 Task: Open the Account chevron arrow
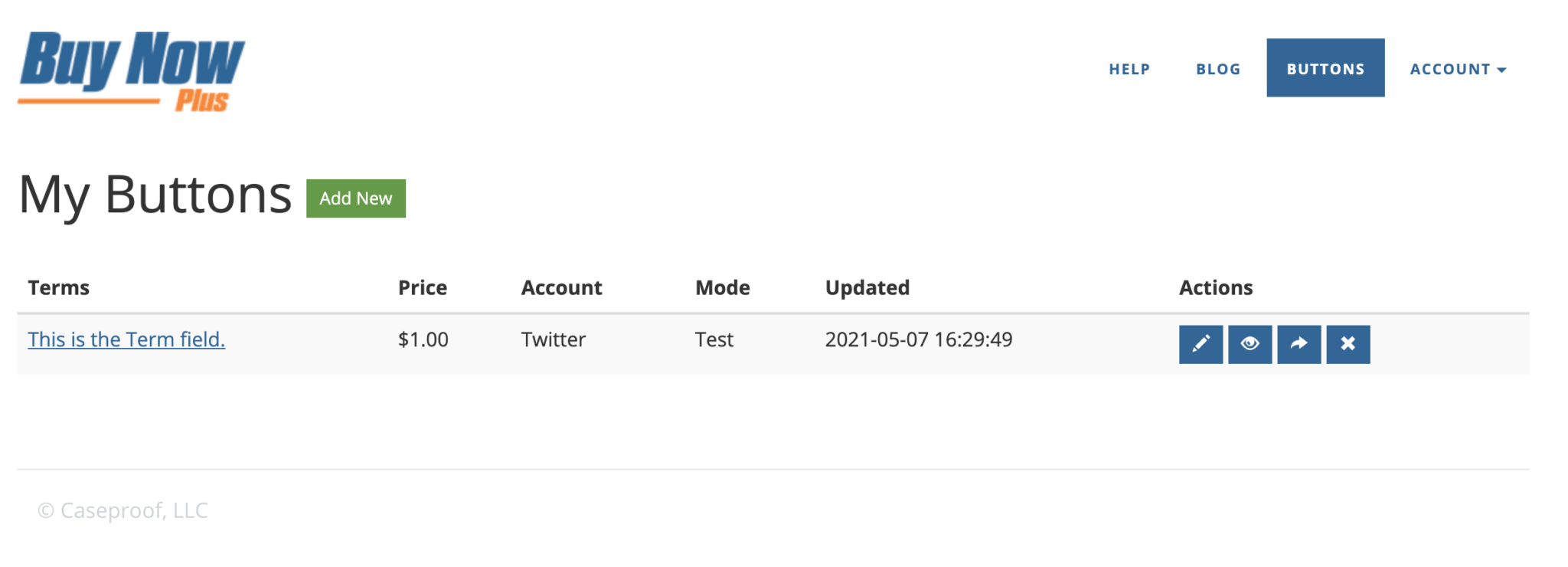[x=1501, y=70]
